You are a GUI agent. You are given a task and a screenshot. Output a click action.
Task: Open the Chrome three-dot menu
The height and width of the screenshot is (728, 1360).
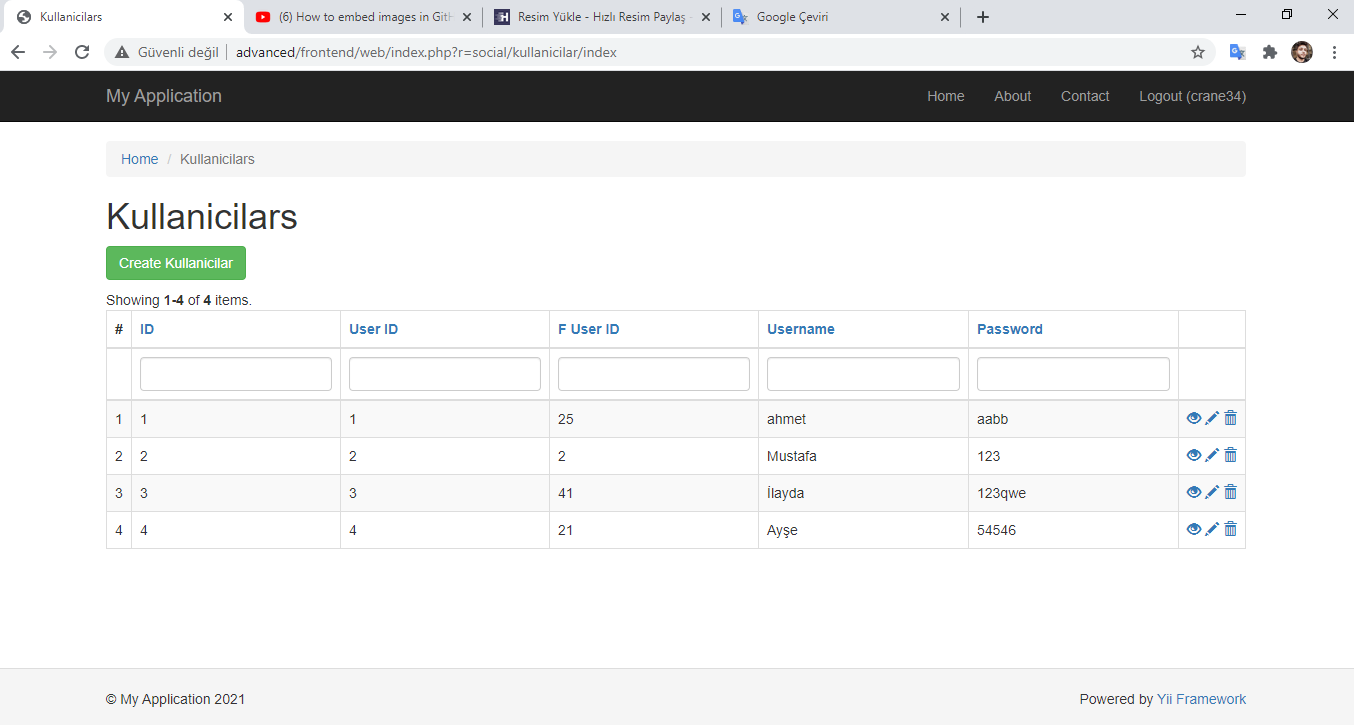pos(1334,52)
